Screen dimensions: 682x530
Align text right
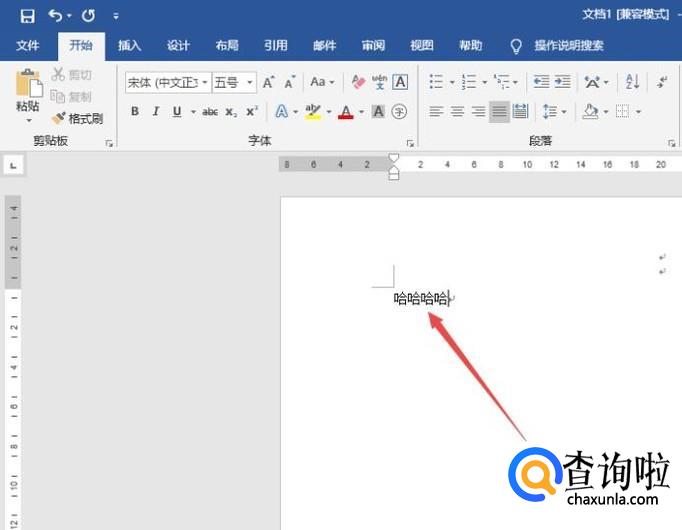478,112
